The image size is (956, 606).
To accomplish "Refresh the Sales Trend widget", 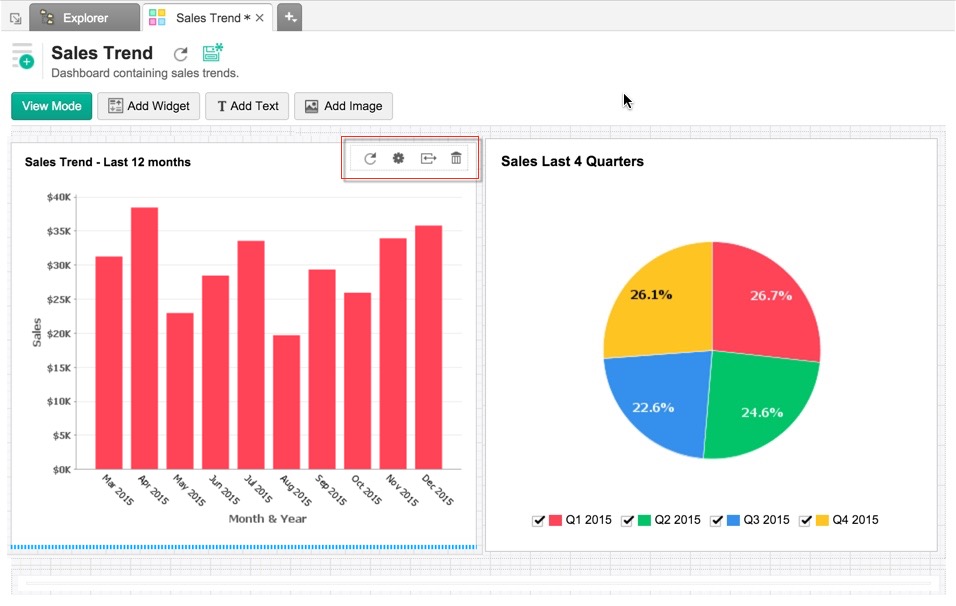I will (370, 158).
